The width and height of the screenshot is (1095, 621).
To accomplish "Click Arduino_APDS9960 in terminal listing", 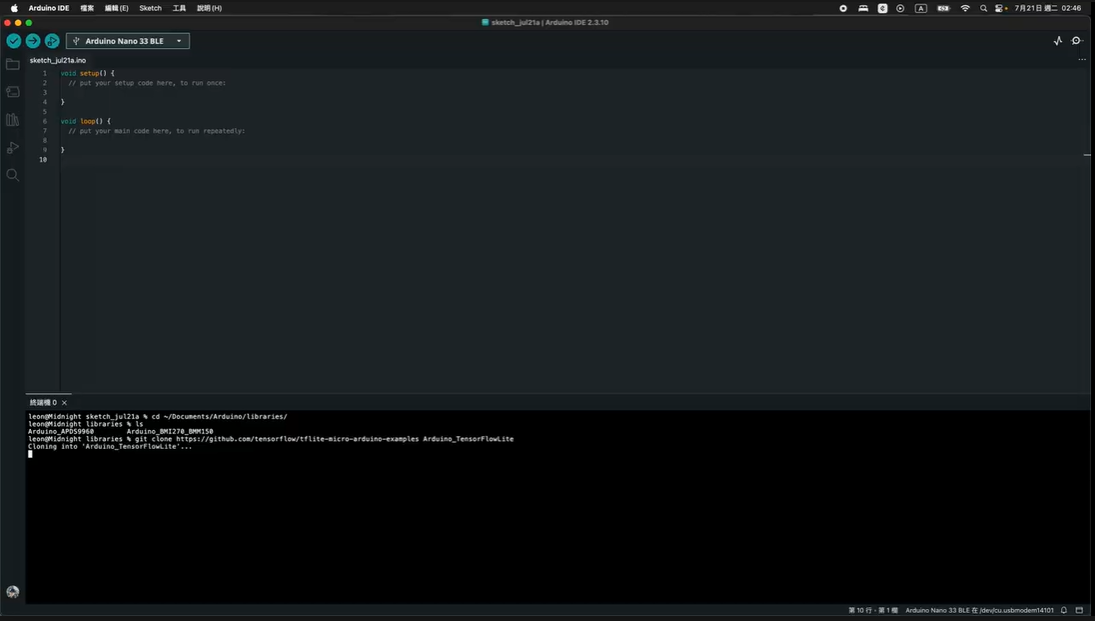I will [61, 432].
